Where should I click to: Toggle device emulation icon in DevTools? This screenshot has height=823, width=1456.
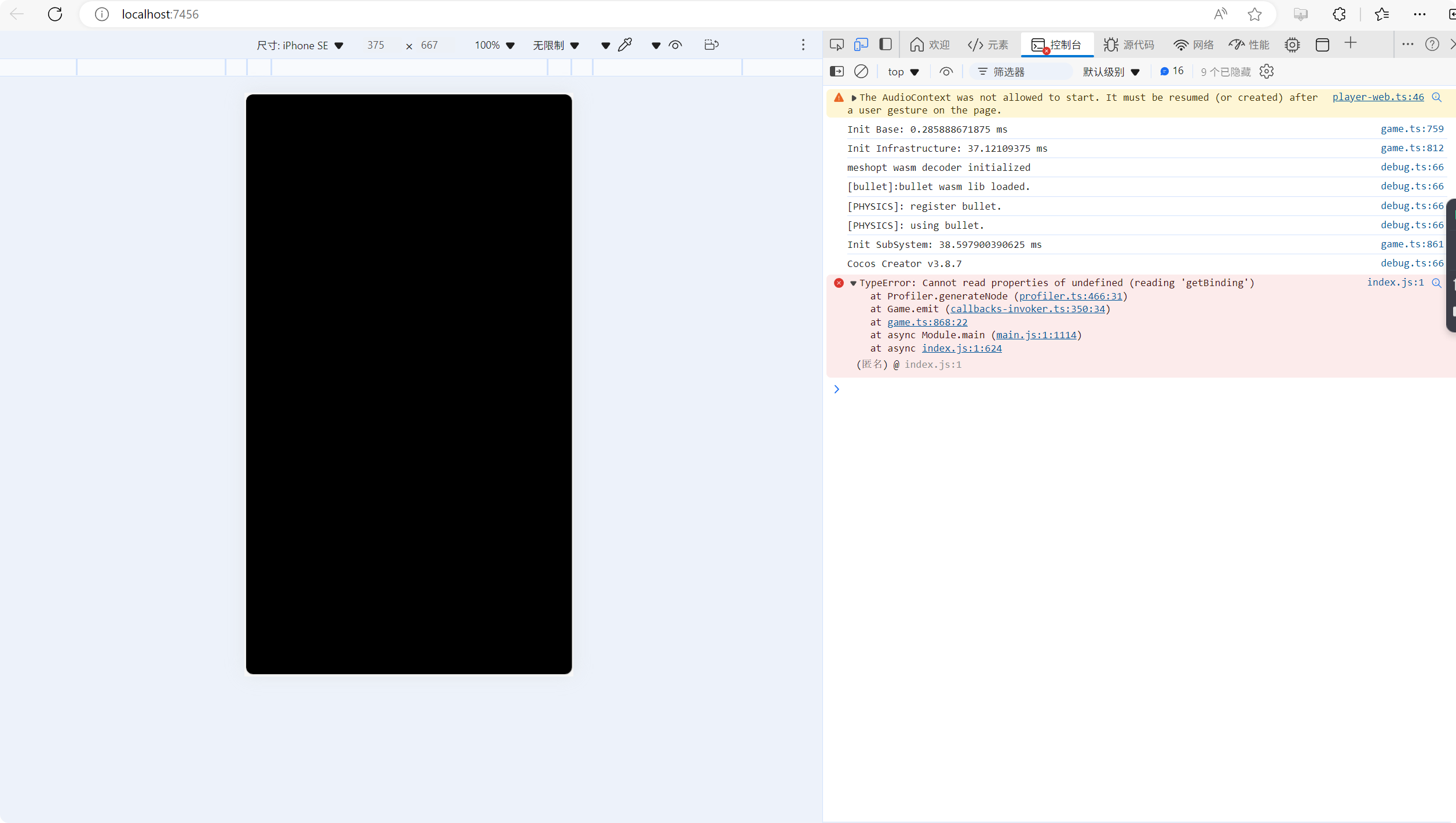click(861, 45)
